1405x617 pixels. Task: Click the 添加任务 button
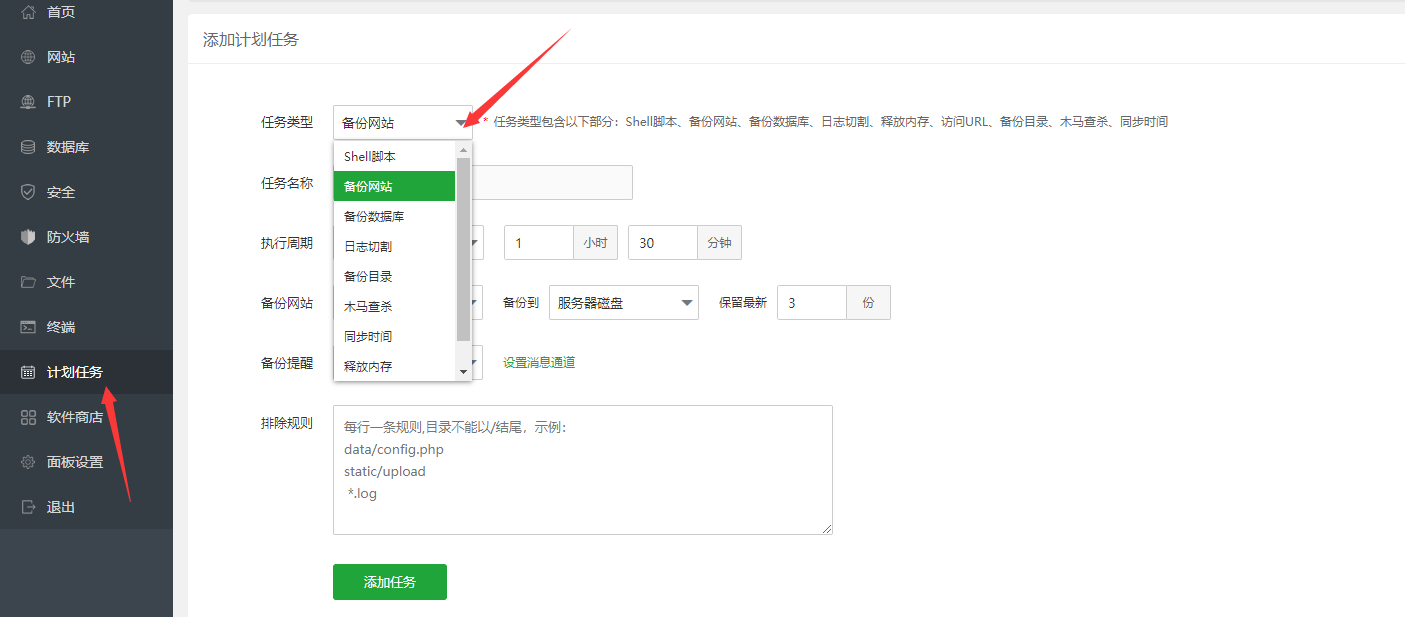[x=389, y=581]
